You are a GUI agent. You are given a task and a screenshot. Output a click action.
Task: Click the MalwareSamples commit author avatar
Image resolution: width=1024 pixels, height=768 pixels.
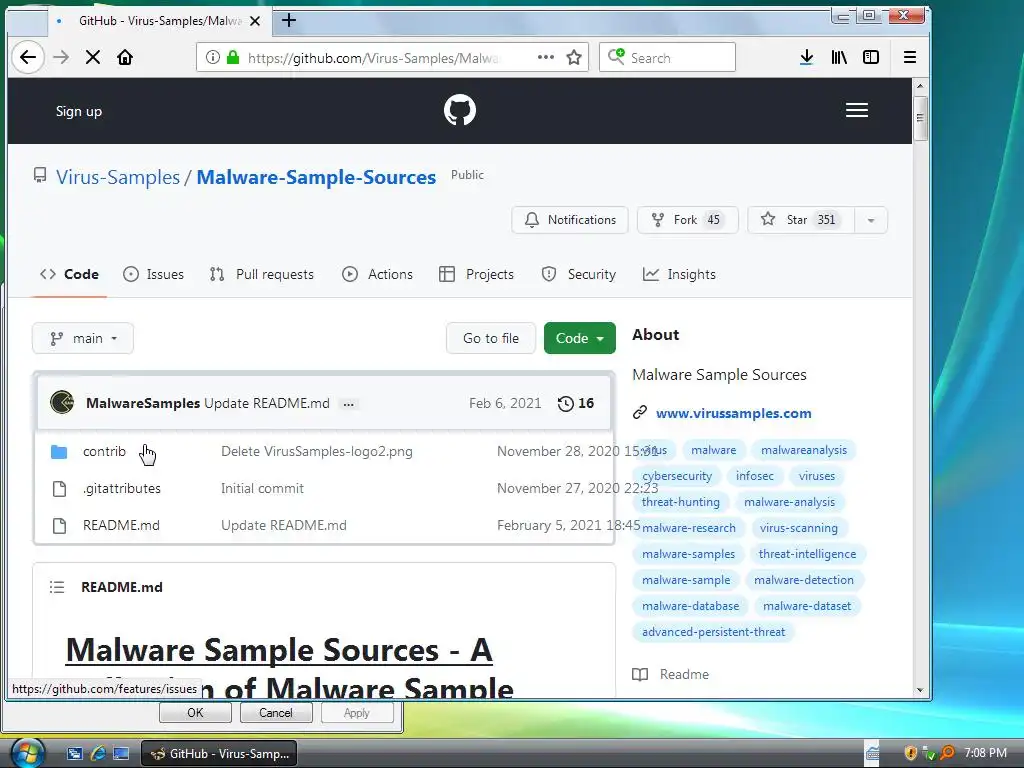62,403
